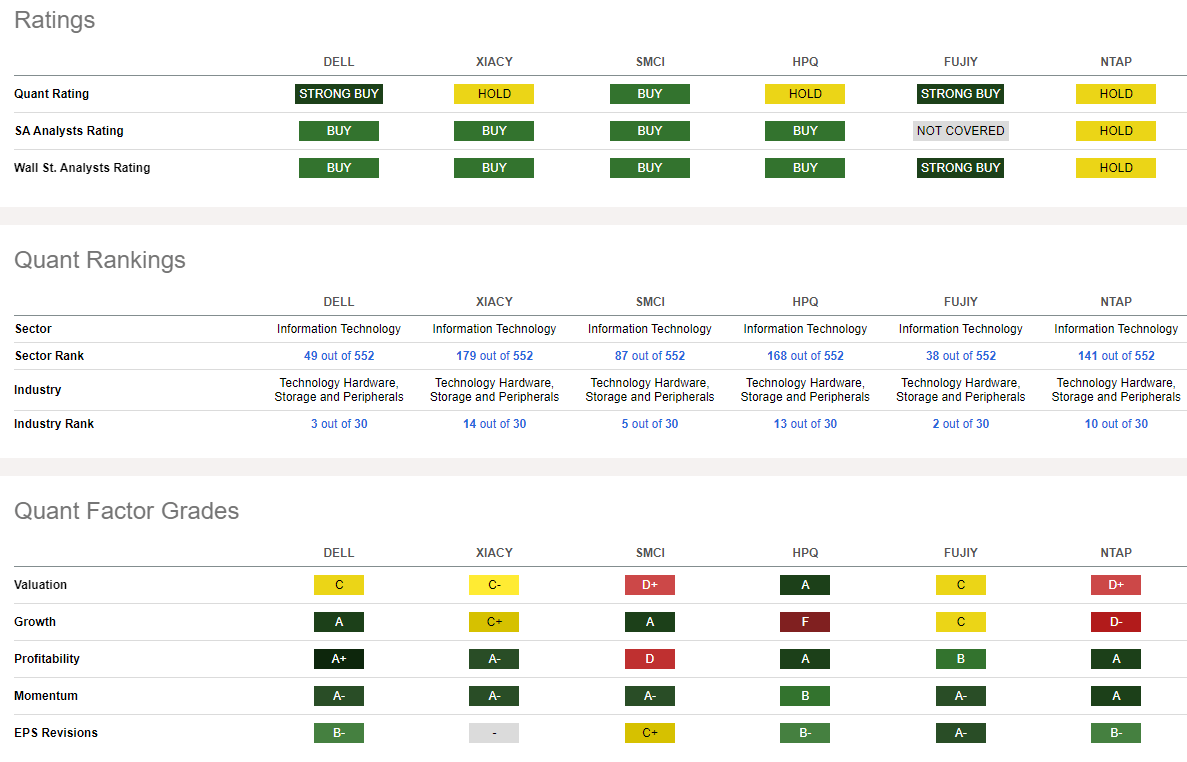Click SMCI Valuation grade D+
Image resolution: width=1187 pixels, height=762 pixels.
650,585
